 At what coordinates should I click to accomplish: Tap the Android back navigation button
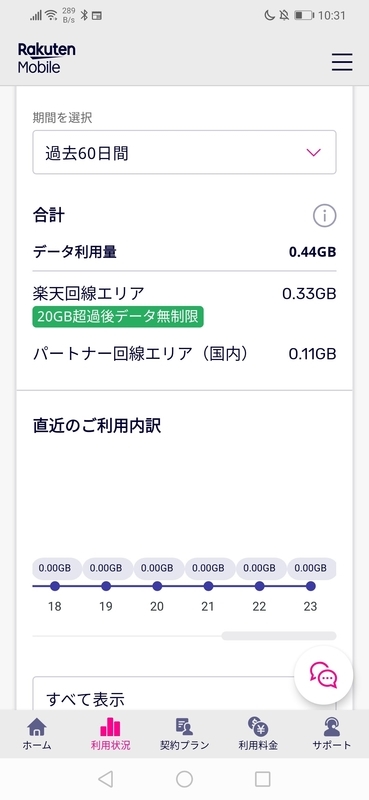coord(105,779)
